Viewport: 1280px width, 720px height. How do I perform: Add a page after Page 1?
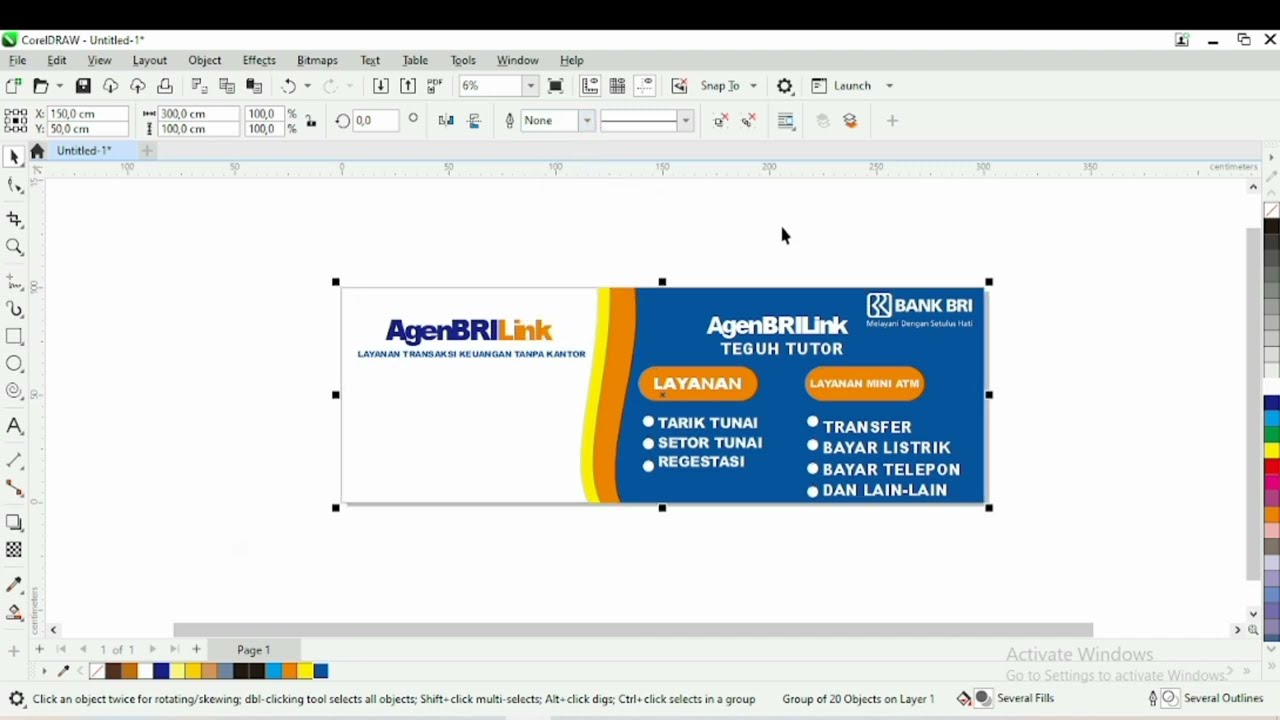click(196, 650)
